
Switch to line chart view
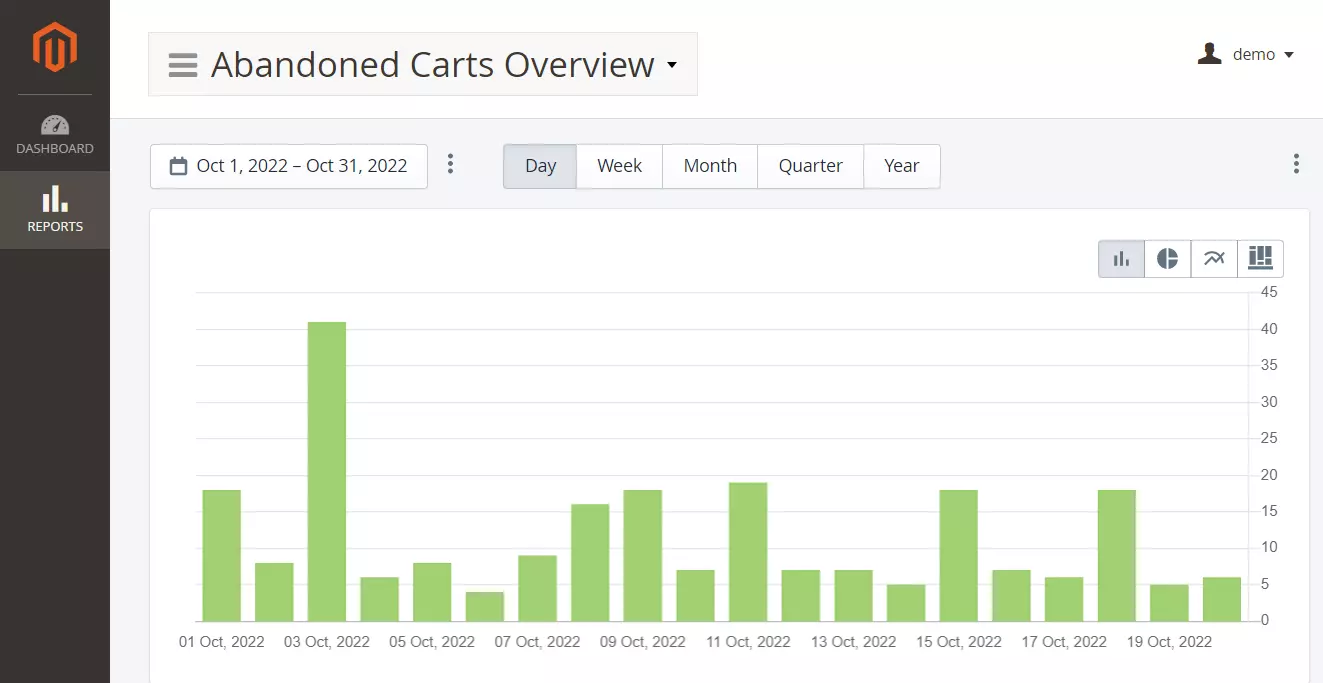(x=1214, y=259)
